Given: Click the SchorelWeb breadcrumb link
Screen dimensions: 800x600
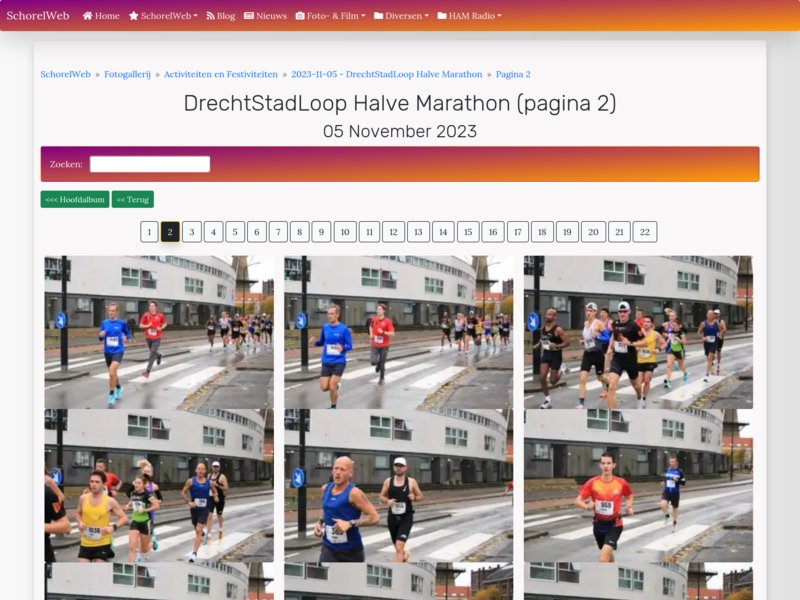Looking at the screenshot, I should click(65, 74).
